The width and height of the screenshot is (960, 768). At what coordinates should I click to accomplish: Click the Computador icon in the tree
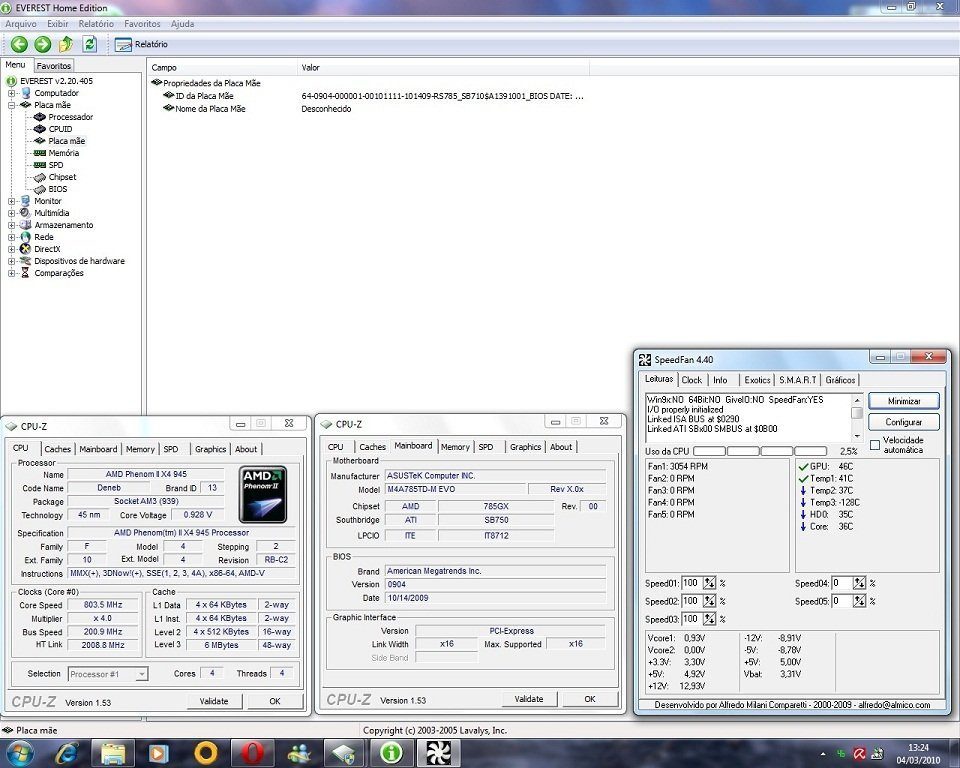pyautogui.click(x=26, y=93)
